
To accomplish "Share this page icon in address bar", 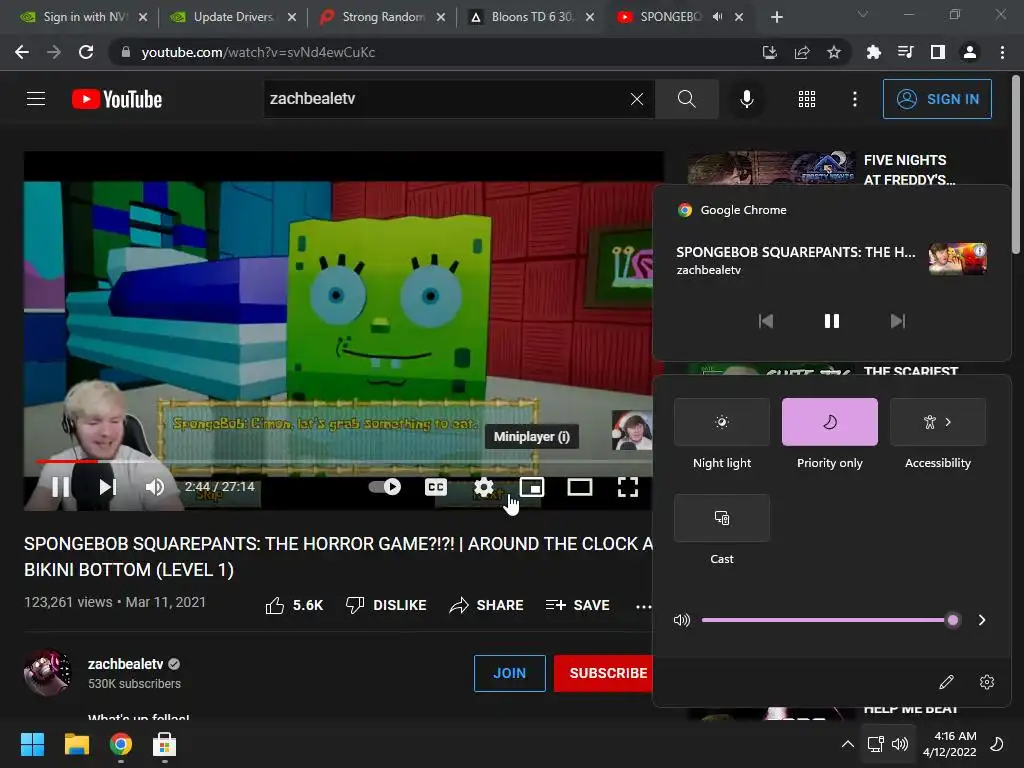I will point(802,52).
